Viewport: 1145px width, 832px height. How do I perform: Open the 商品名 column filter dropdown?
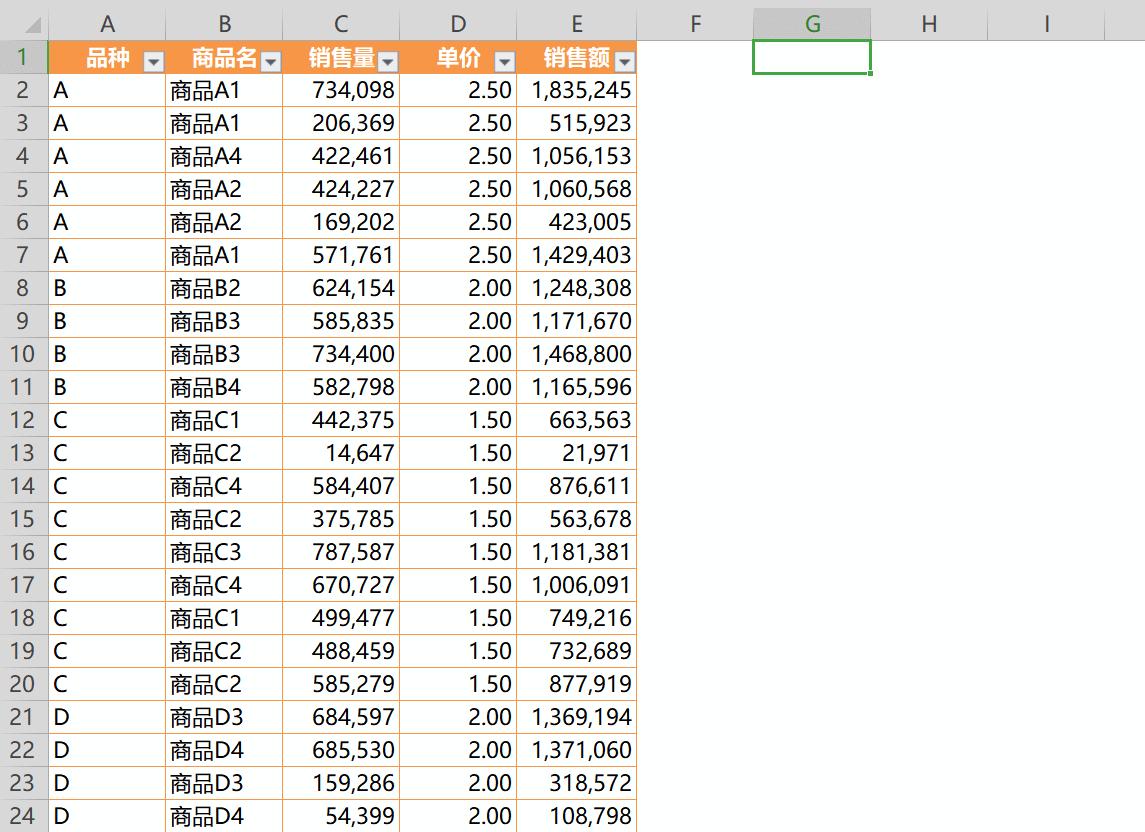click(271, 62)
